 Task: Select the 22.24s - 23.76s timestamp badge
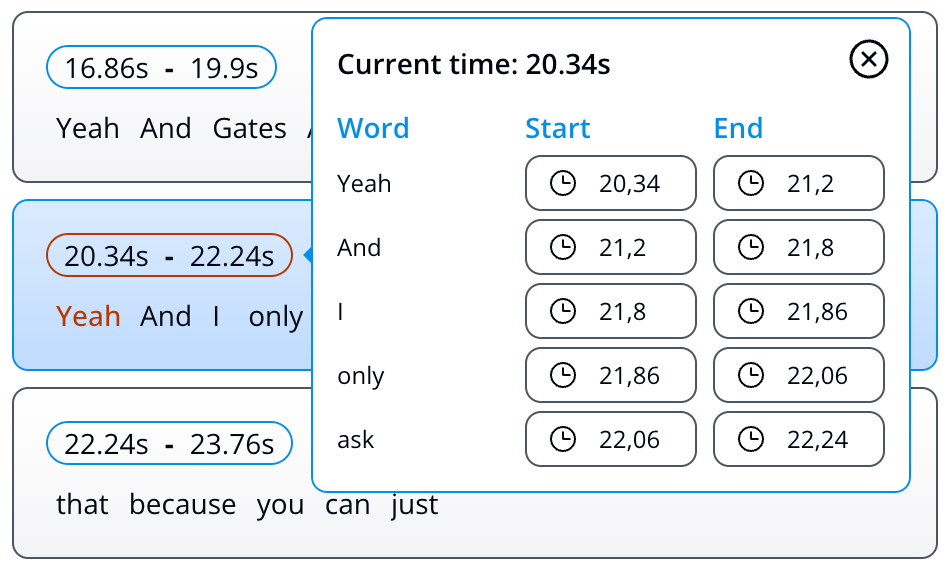click(x=169, y=444)
